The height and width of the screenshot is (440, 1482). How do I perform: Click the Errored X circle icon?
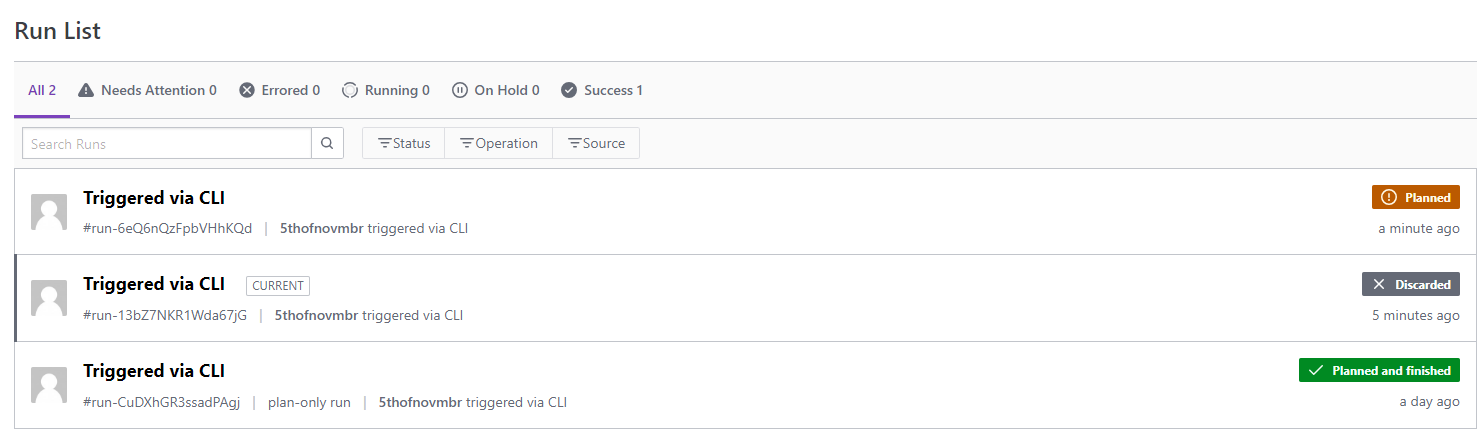[247, 90]
